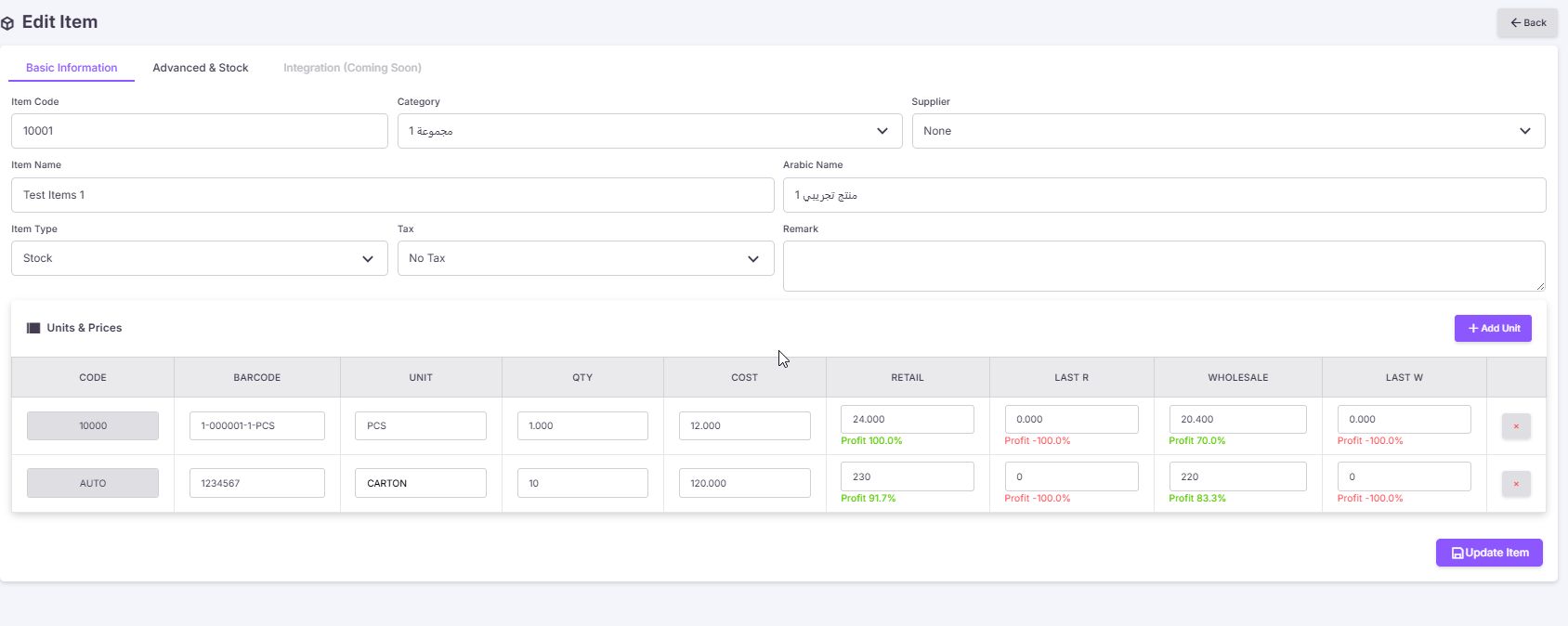1568x626 pixels.
Task: Go back using the Back arrow button
Action: point(1527,22)
